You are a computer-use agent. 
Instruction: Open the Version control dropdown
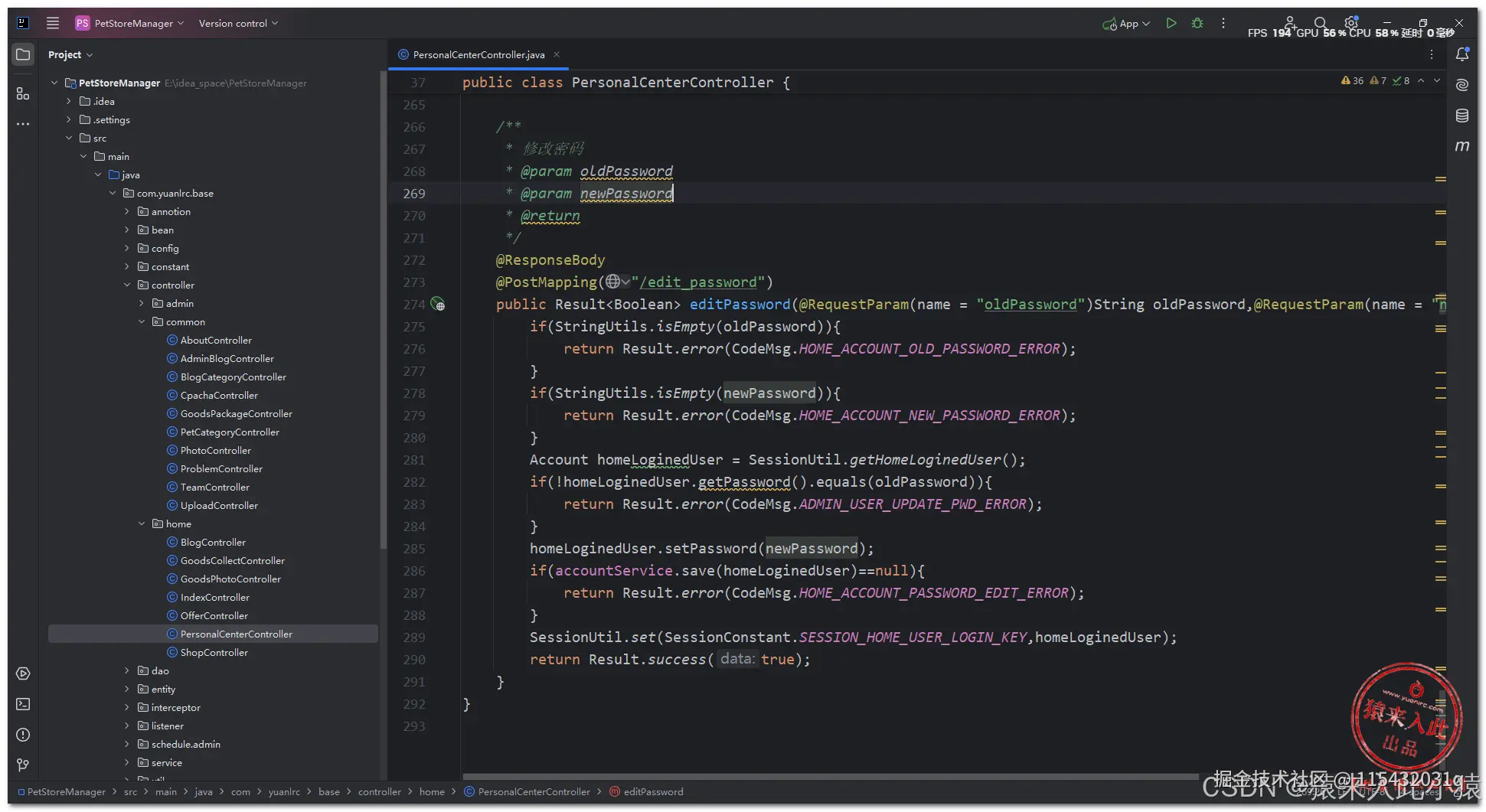(238, 24)
